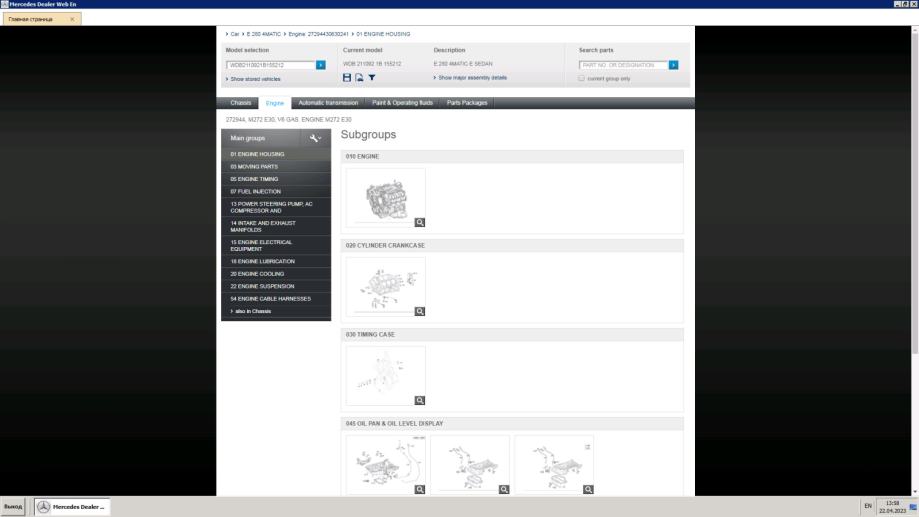Select main group 05 ENGINE TIMING
Screen dimensions: 919x517
tap(276, 179)
